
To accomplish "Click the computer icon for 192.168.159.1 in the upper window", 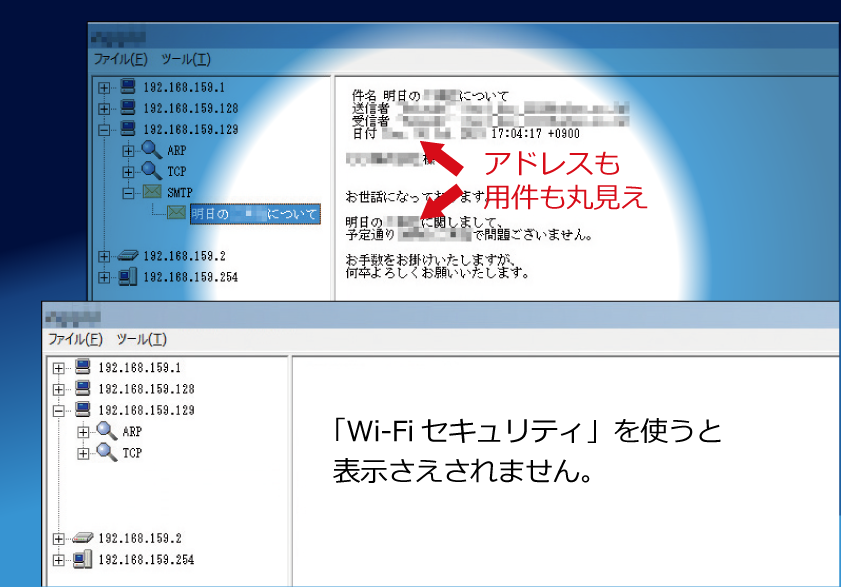I will tap(127, 86).
